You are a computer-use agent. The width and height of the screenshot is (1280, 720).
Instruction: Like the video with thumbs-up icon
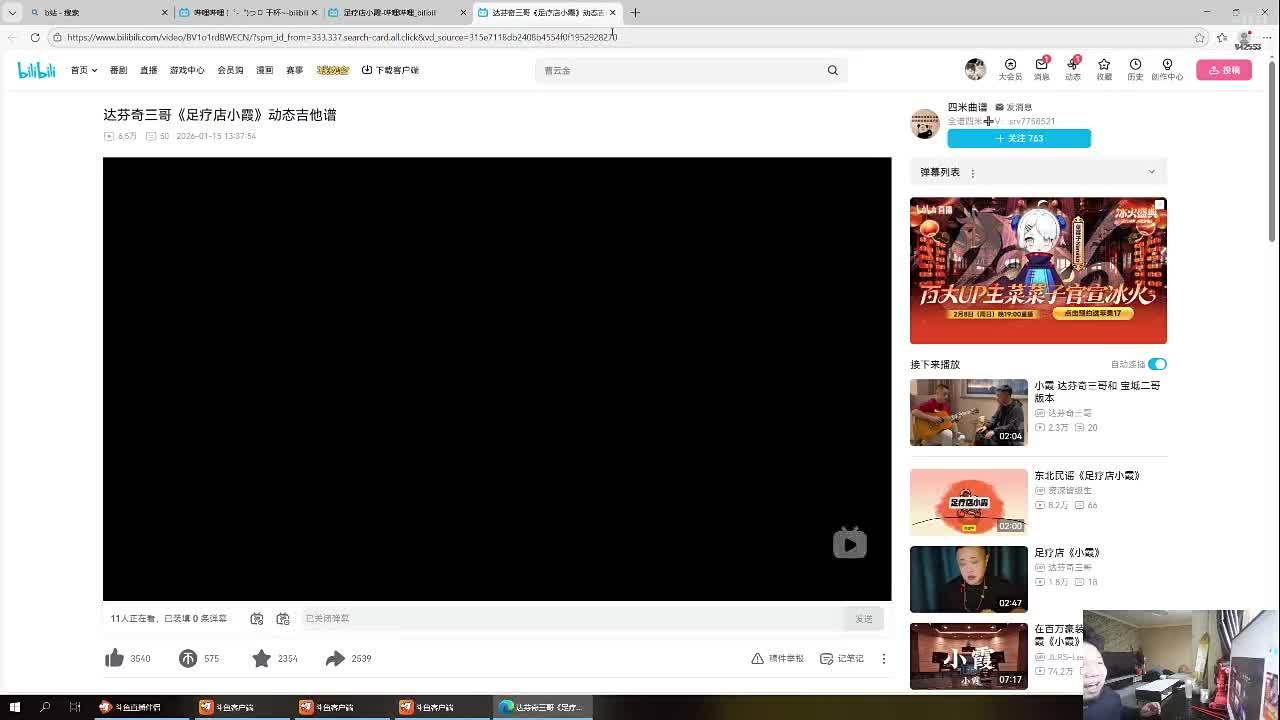click(x=115, y=658)
